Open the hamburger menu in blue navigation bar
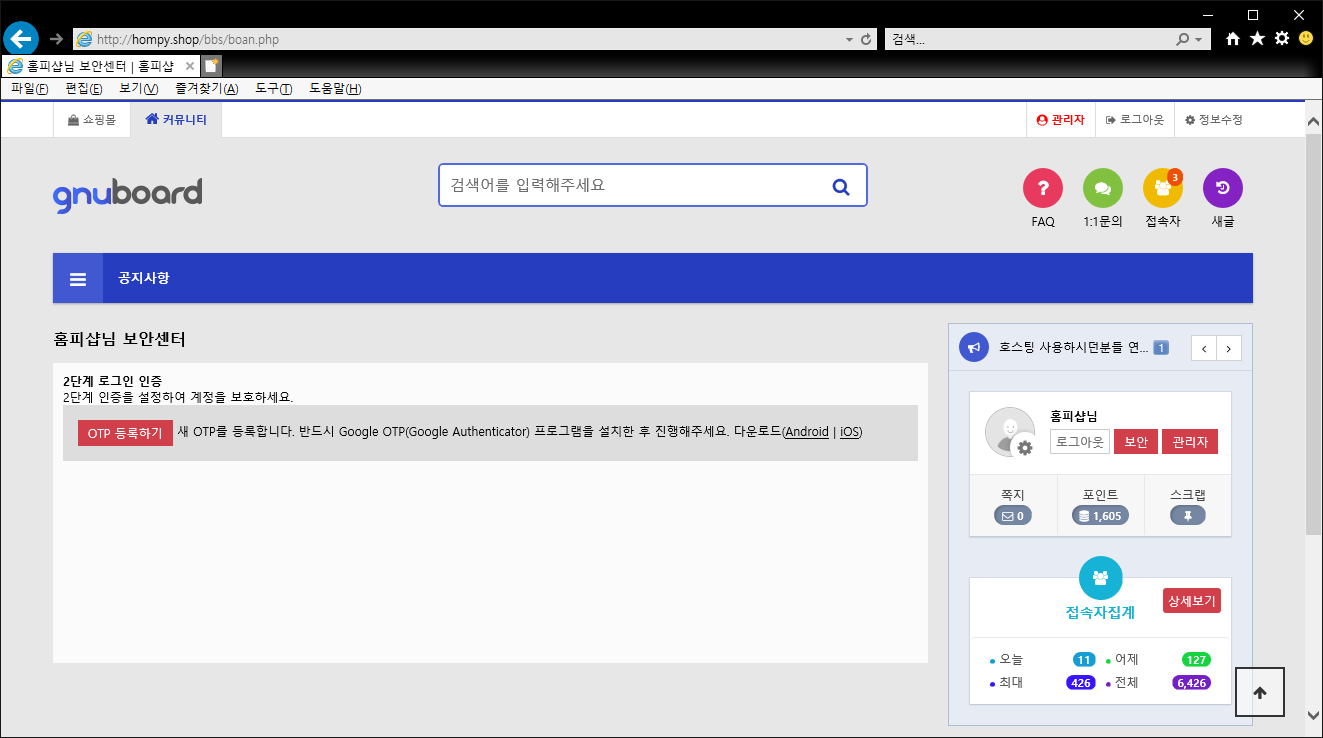Screen dimensions: 1323x738 (78, 279)
